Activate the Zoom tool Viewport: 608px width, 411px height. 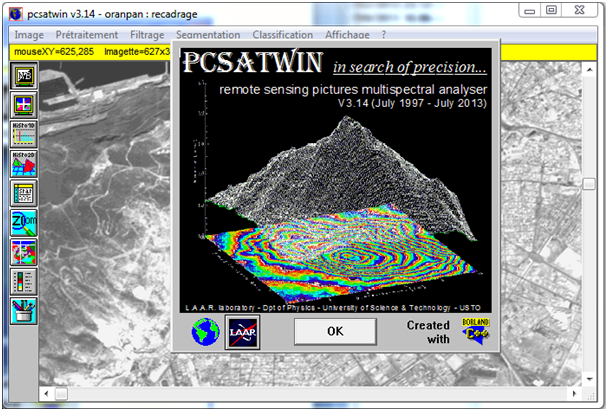tap(23, 222)
